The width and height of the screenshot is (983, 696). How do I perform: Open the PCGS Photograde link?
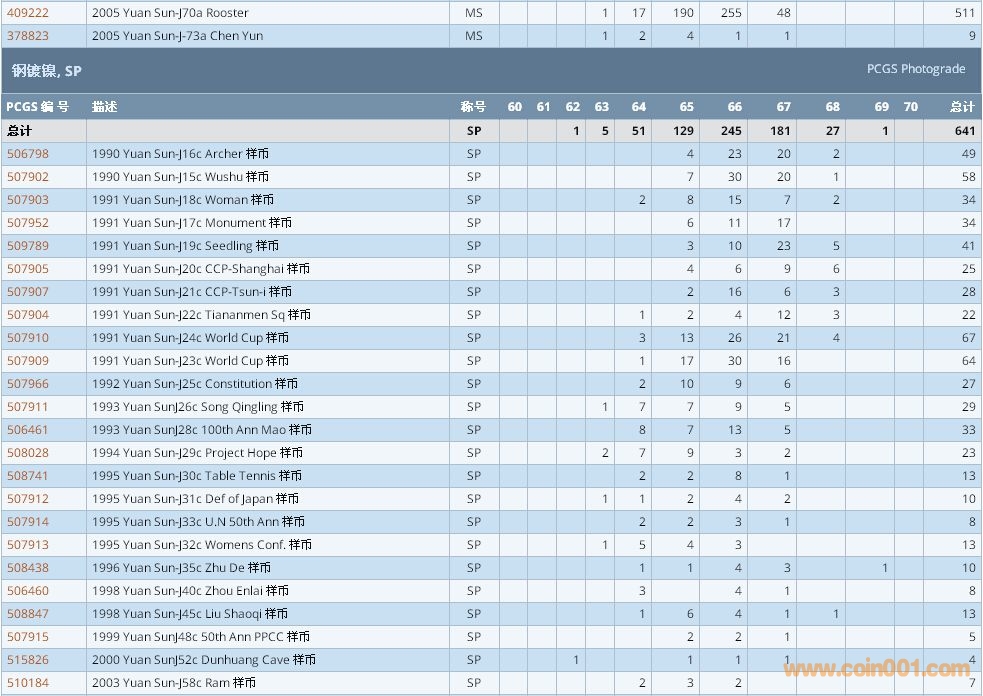[x=916, y=69]
